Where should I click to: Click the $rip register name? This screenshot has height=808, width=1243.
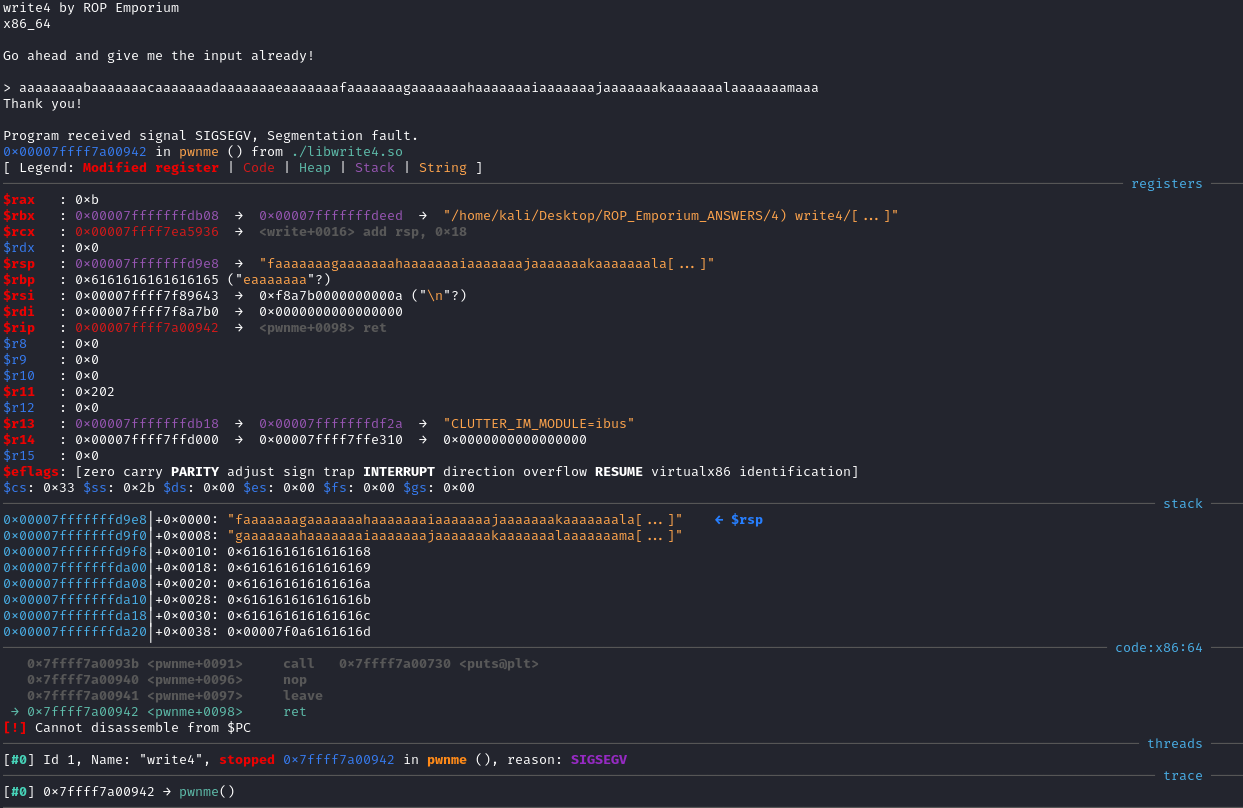click(x=19, y=328)
